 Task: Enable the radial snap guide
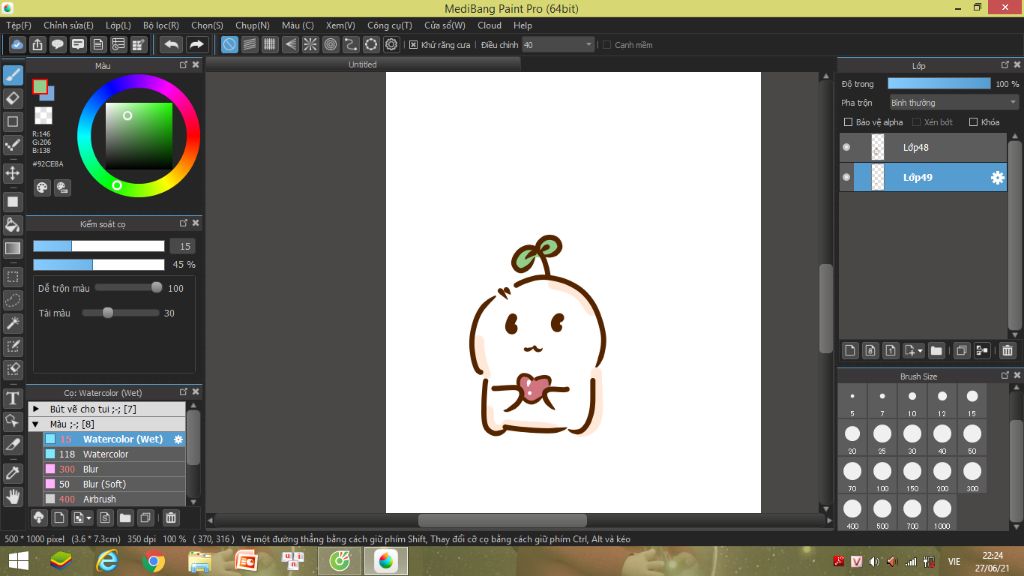pos(310,44)
